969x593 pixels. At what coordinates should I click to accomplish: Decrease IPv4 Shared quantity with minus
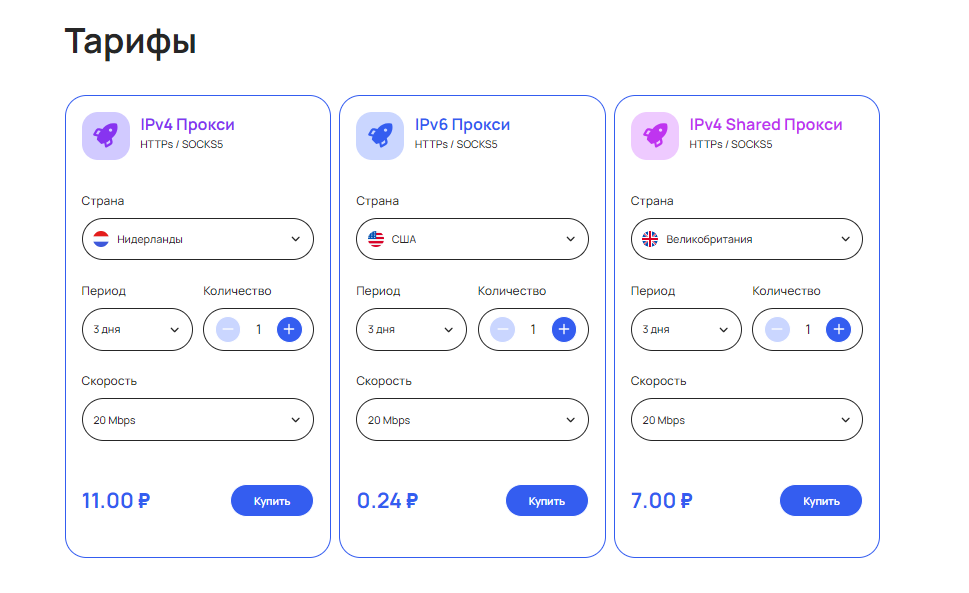tap(777, 329)
